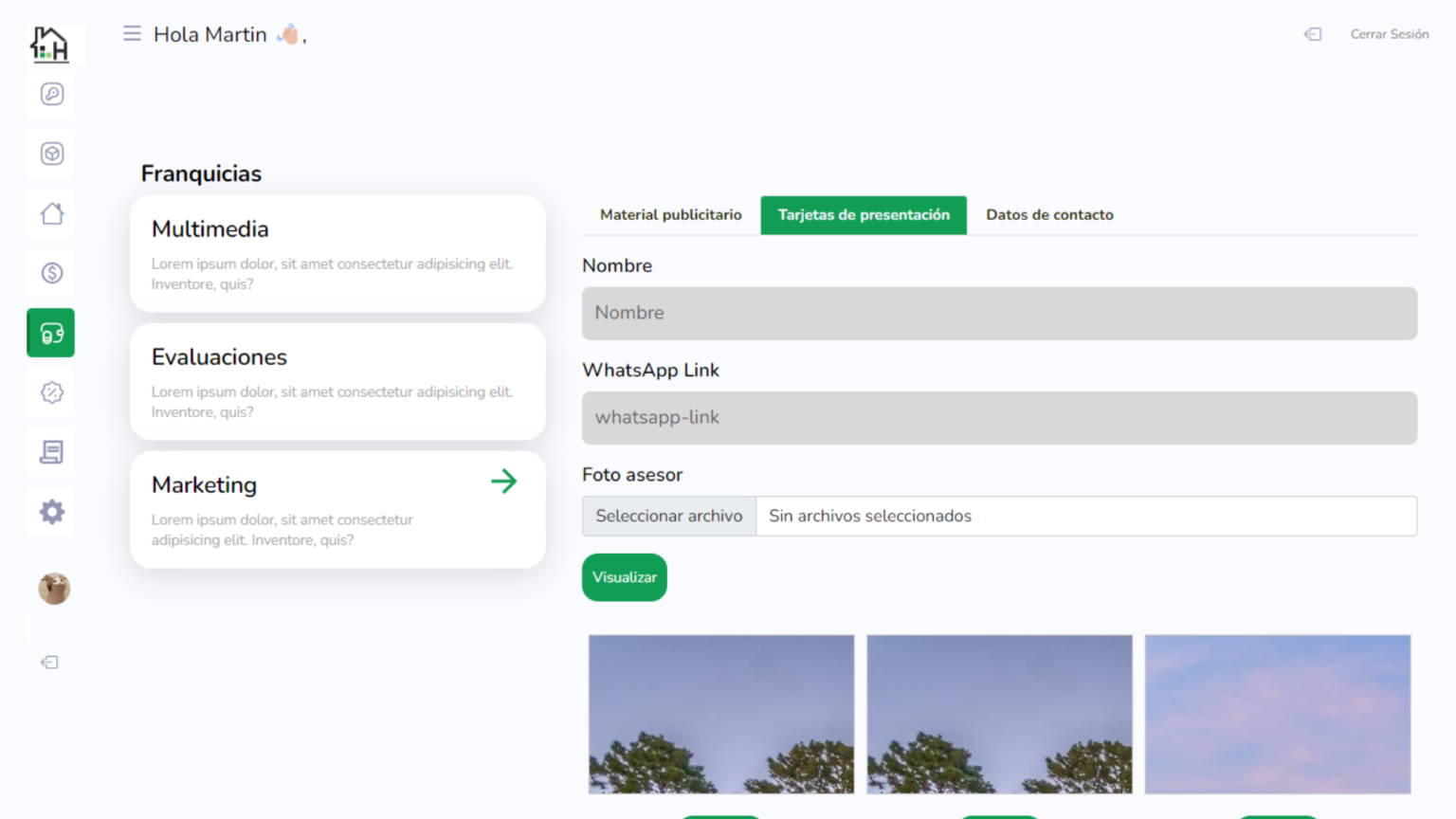Click the sidebar bottom logout icon

[49, 662]
